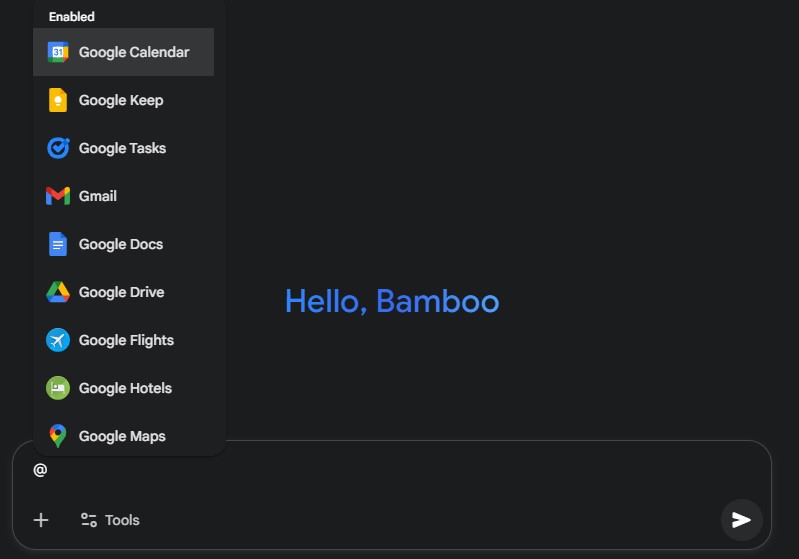The height and width of the screenshot is (559, 799).
Task: Choose the "Google Maps" text label
Action: (122, 436)
